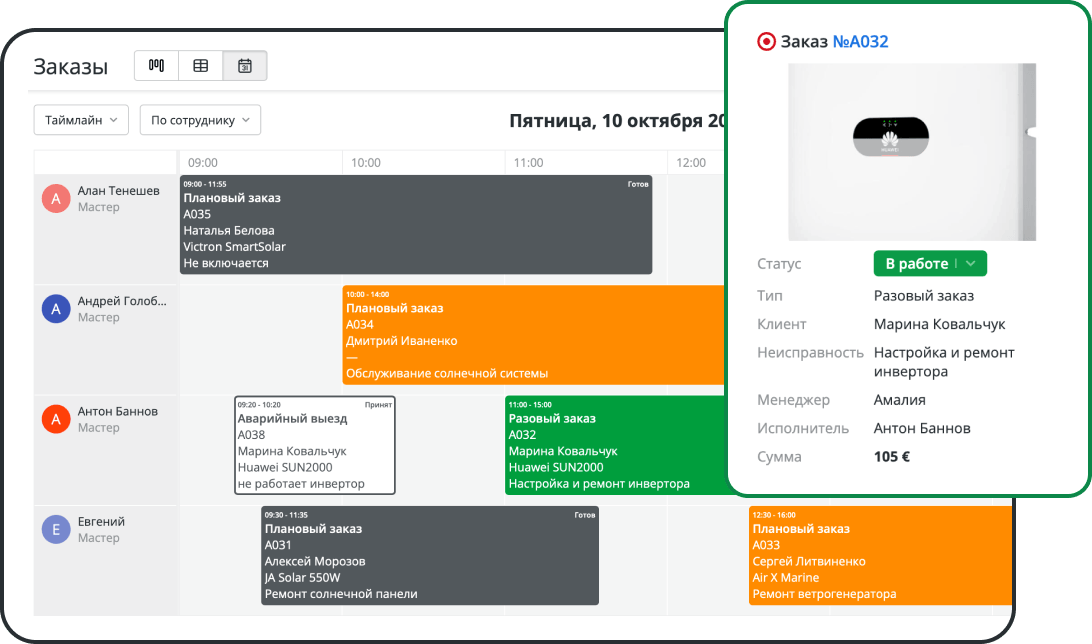Switch to the kanban board view icon

click(x=157, y=65)
